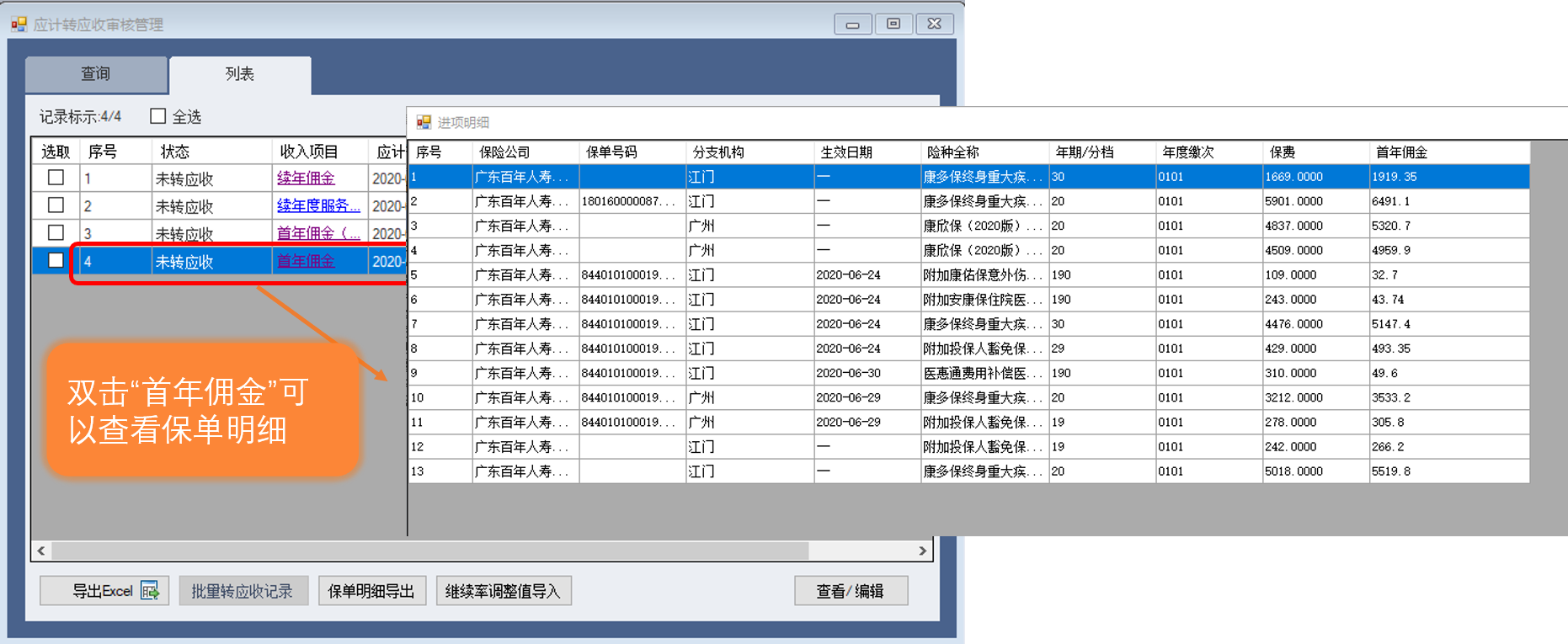Enable the 全选 checkbox

pos(158,116)
